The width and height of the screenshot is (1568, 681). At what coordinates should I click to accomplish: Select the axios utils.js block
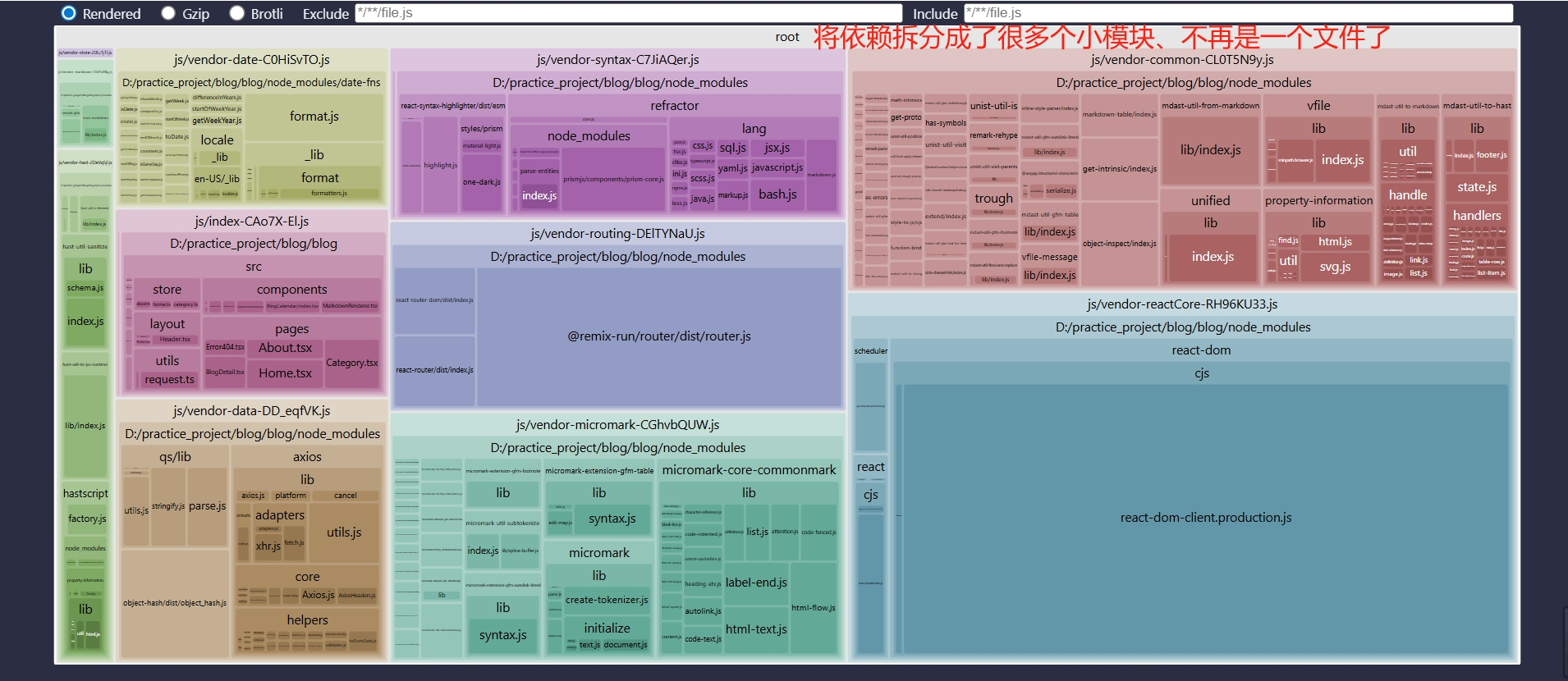[344, 532]
